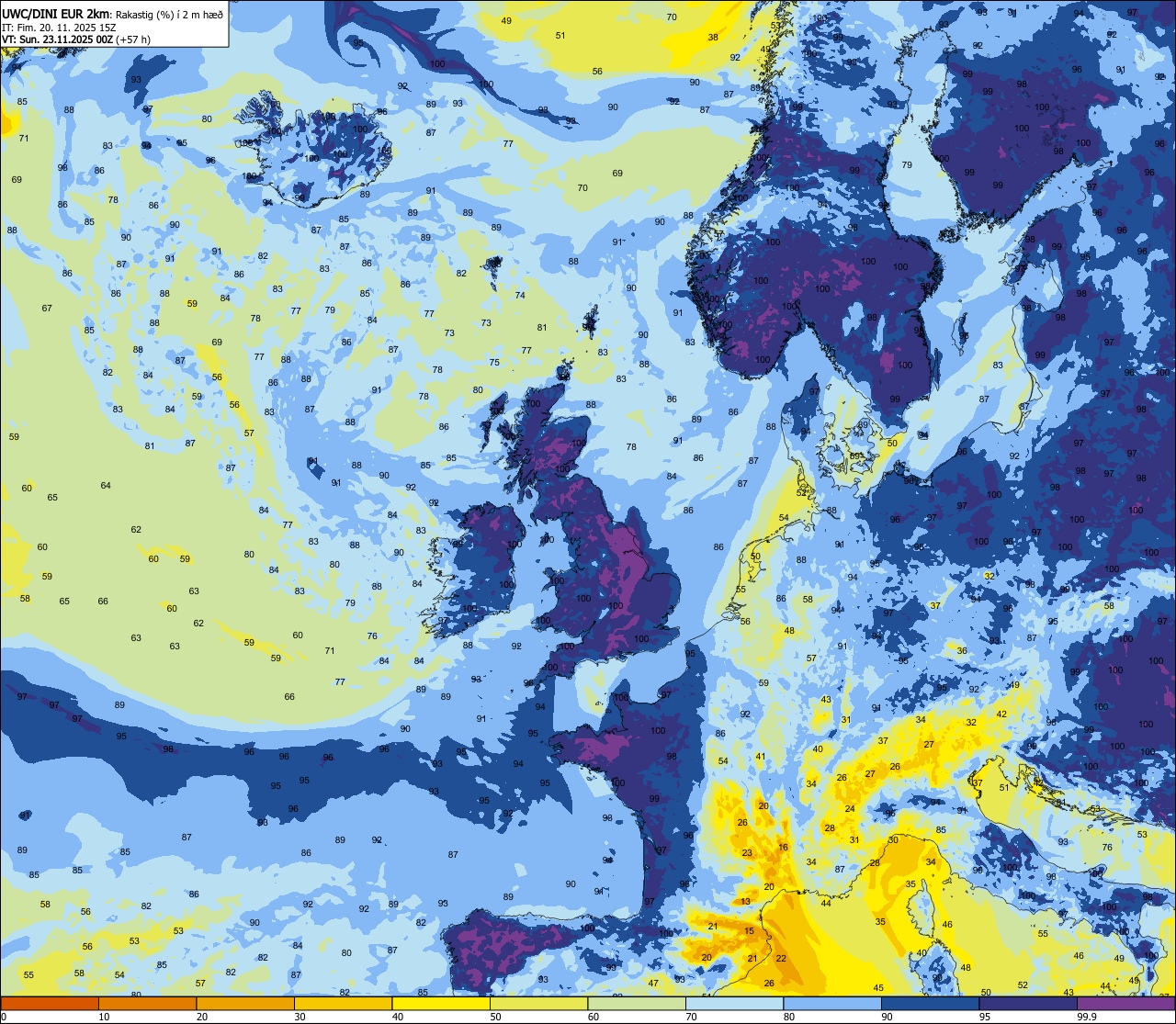Click the purple legend swatch above 99.9
The image size is (1176, 1024).
[1125, 1003]
